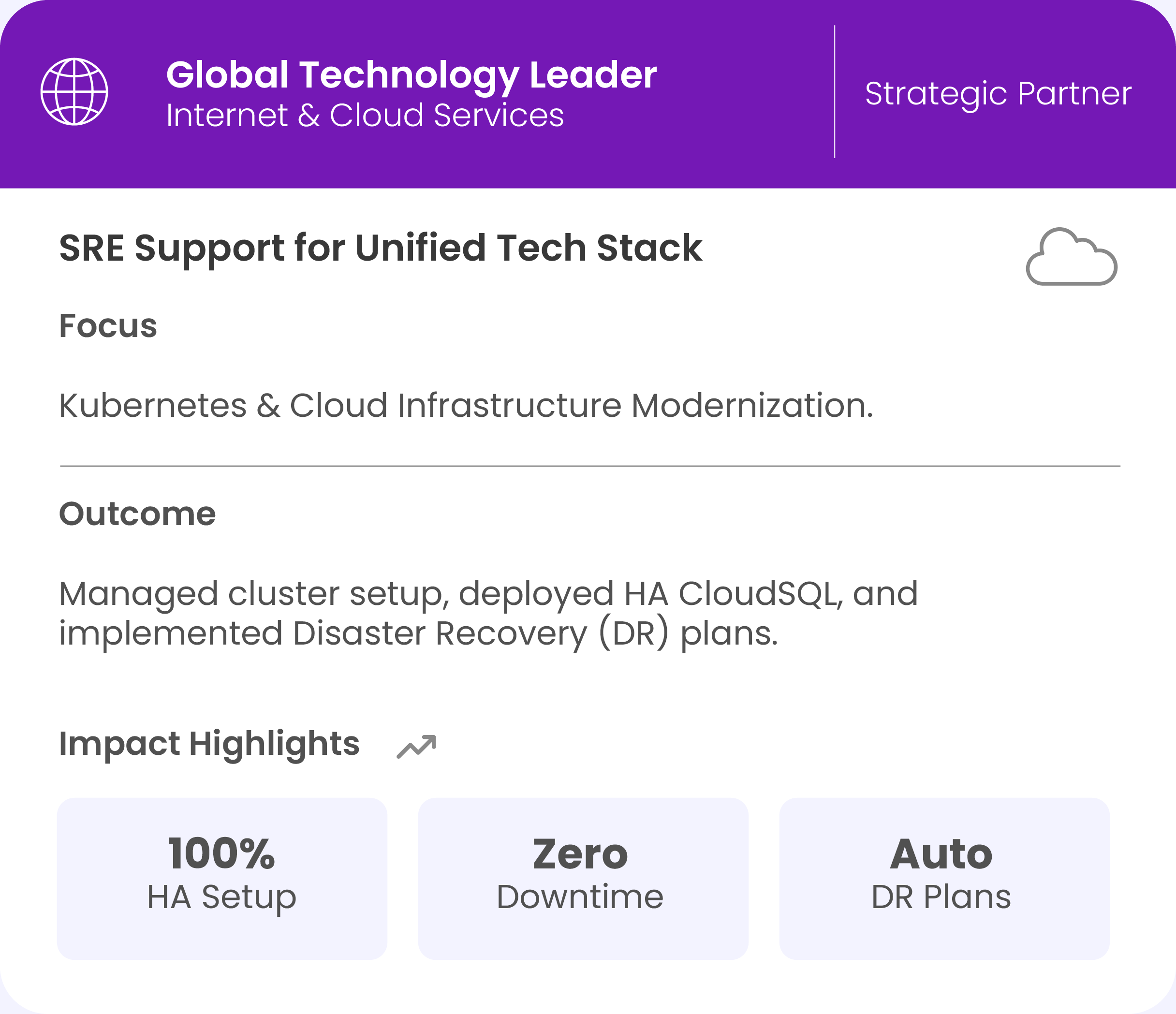Click the Strategic Partner label

[x=998, y=94]
